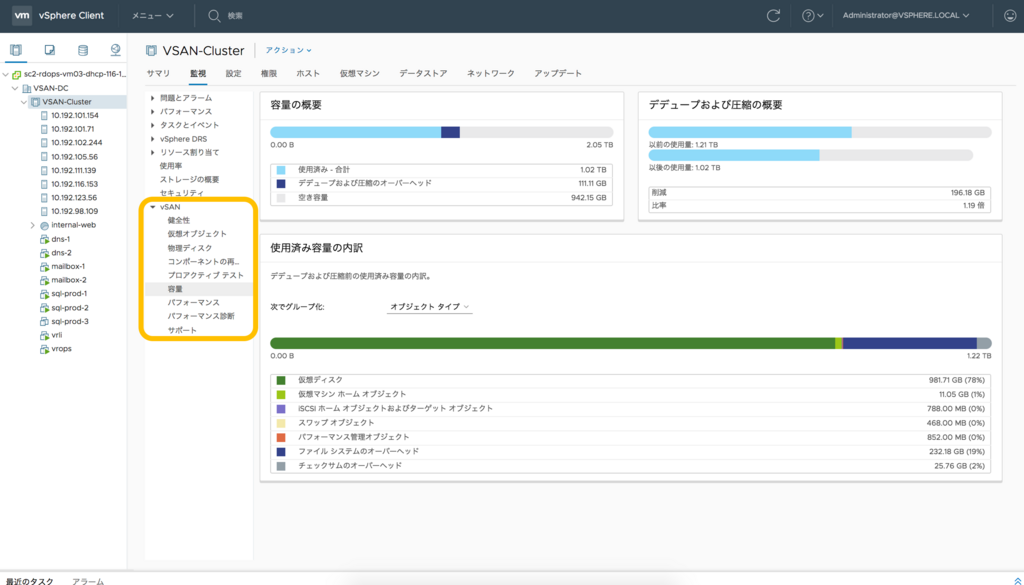Click the ファイル システムのオーバーヘッド legend swatch

point(281,452)
